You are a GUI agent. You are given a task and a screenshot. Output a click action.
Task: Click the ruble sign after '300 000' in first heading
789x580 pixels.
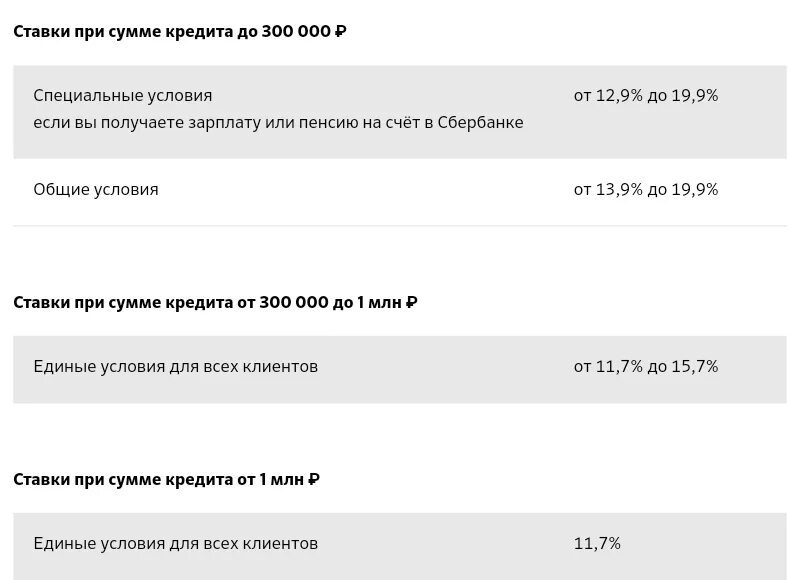coord(341,31)
